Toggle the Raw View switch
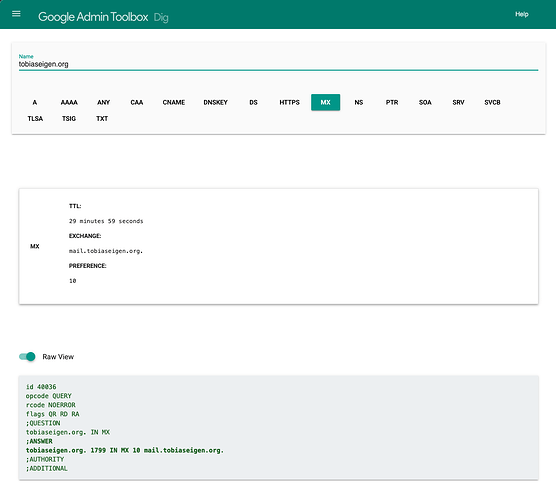Screen dimensions: 556x500 (27, 356)
